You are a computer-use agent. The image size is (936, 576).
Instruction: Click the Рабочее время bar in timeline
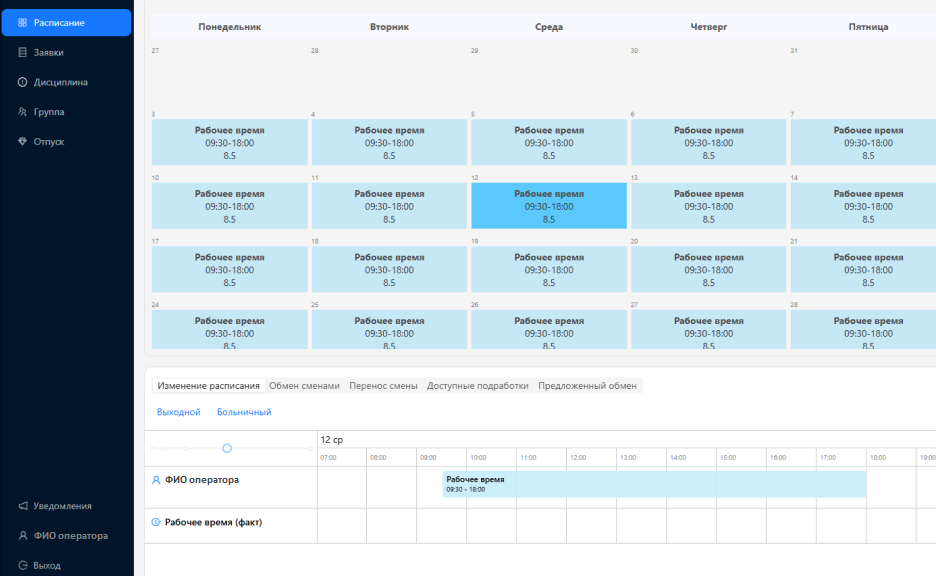coord(654,484)
